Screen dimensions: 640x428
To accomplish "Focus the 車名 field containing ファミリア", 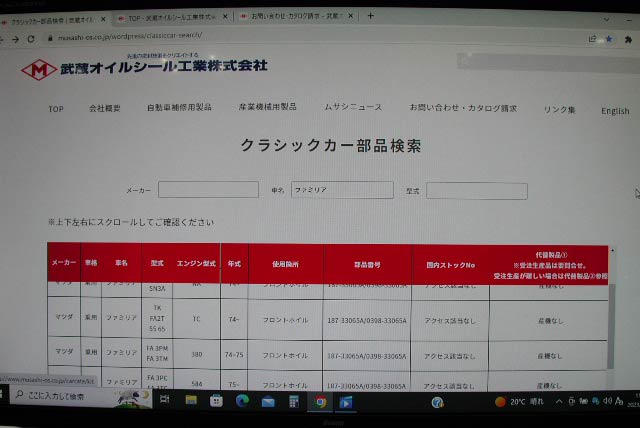I will tap(342, 190).
